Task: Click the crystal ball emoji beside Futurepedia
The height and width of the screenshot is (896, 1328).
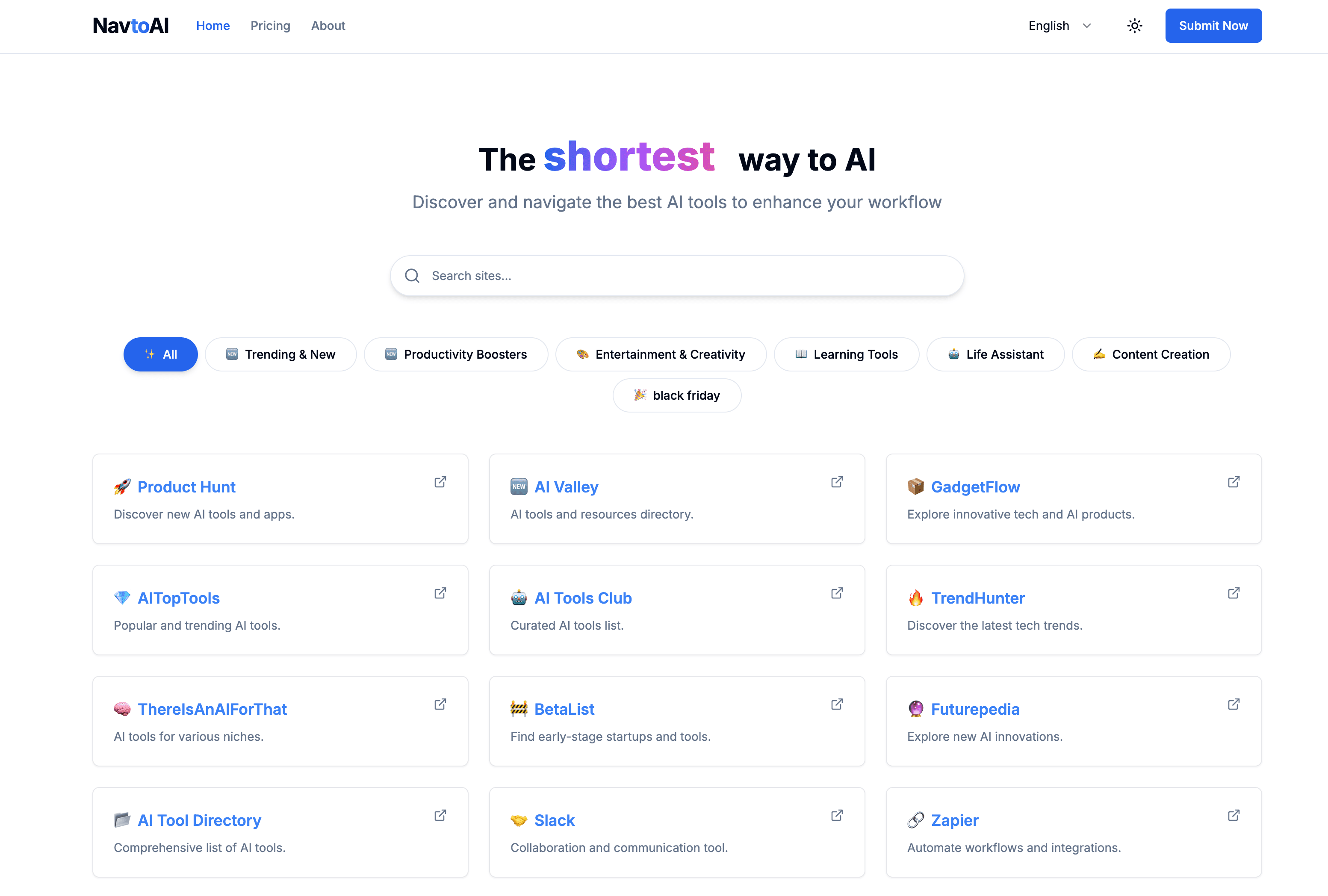Action: point(916,709)
